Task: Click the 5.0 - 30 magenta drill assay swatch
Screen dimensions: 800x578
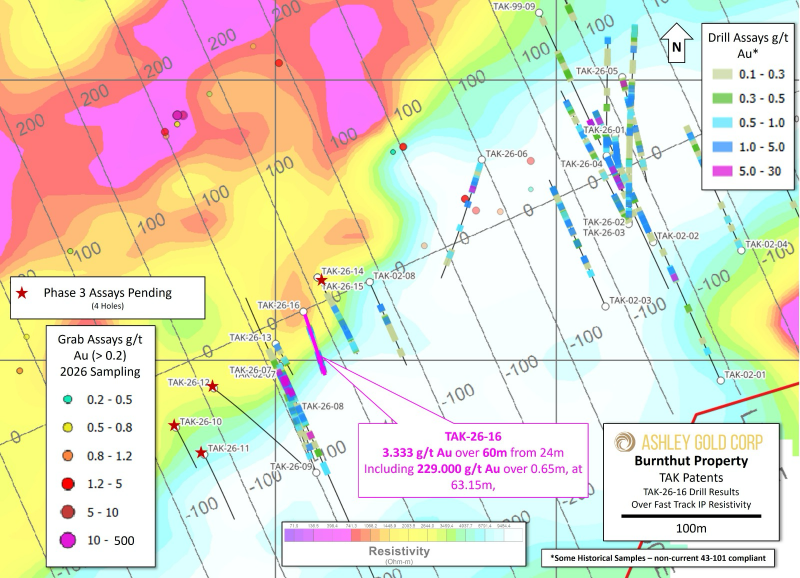Action: point(722,171)
